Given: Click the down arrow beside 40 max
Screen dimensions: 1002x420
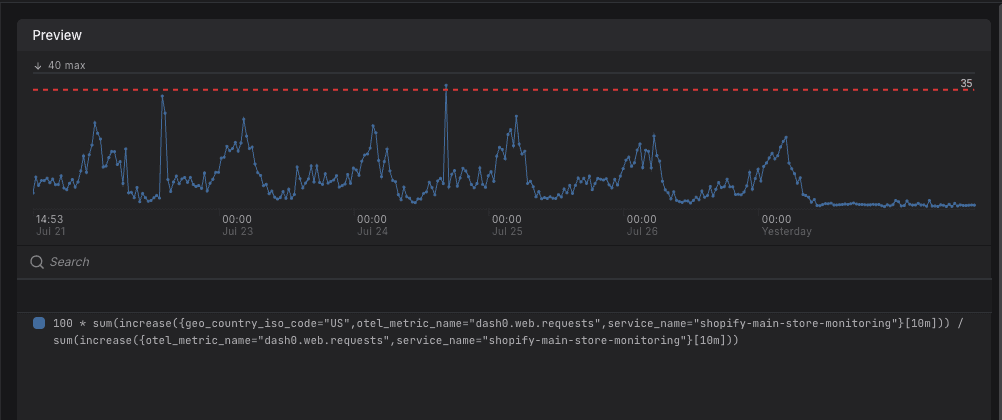Looking at the screenshot, I should click(38, 65).
